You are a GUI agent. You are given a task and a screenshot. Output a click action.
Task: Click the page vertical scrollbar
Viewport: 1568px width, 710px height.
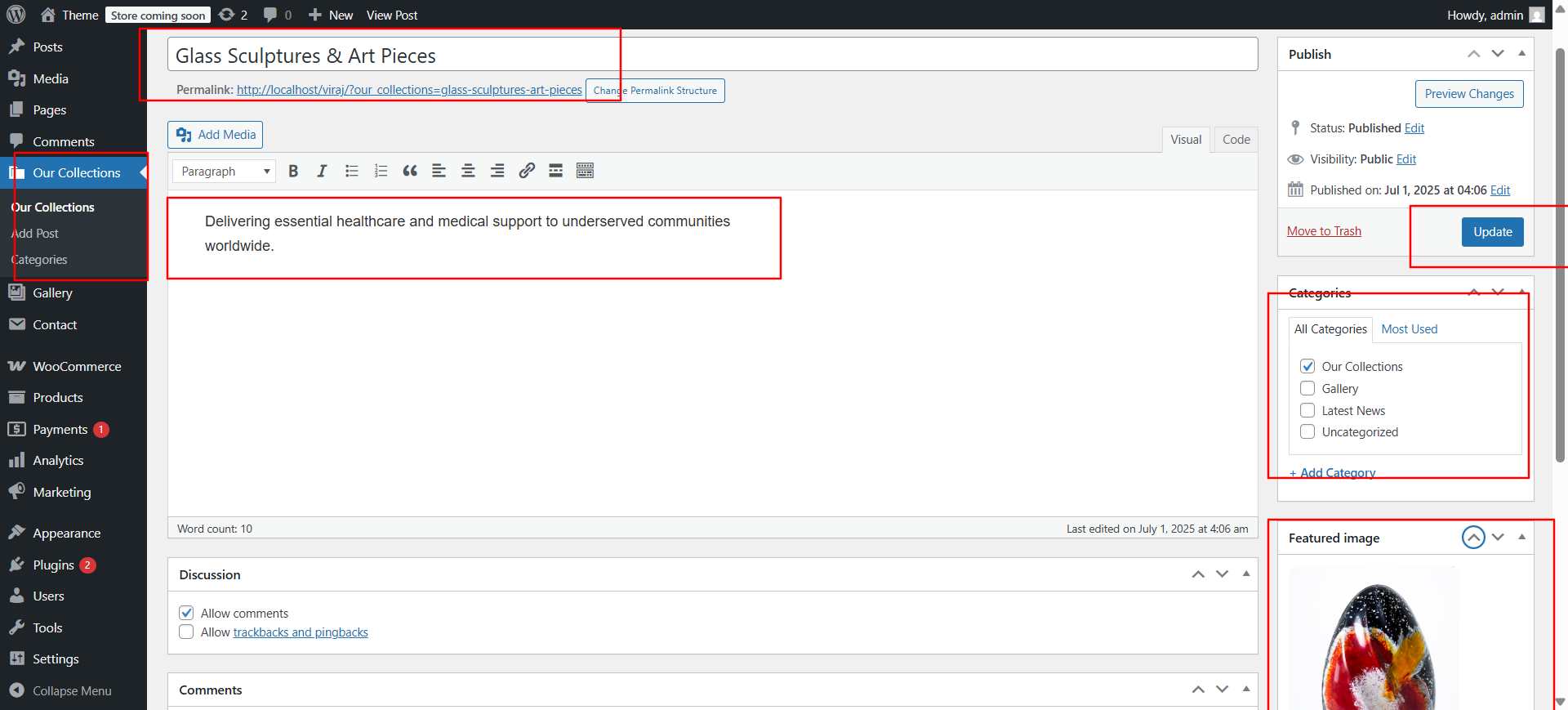pos(1561,253)
